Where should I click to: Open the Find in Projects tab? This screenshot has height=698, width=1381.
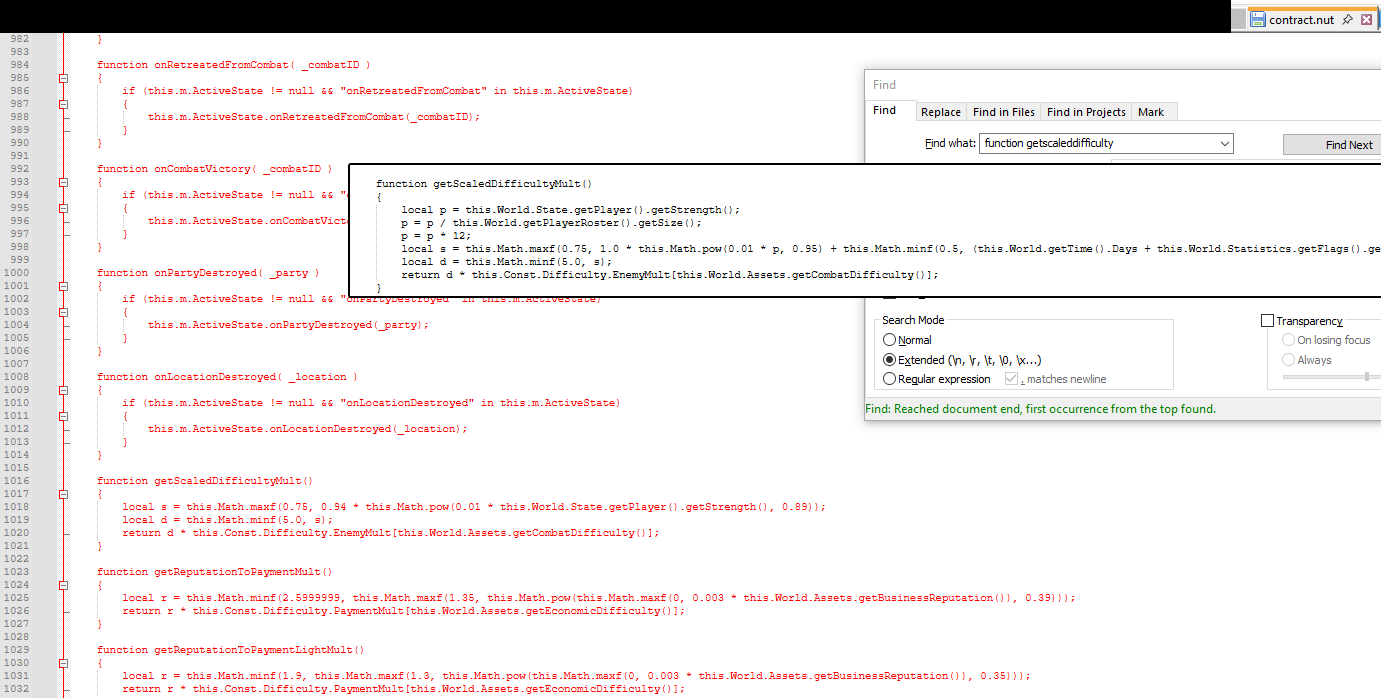tap(1086, 112)
